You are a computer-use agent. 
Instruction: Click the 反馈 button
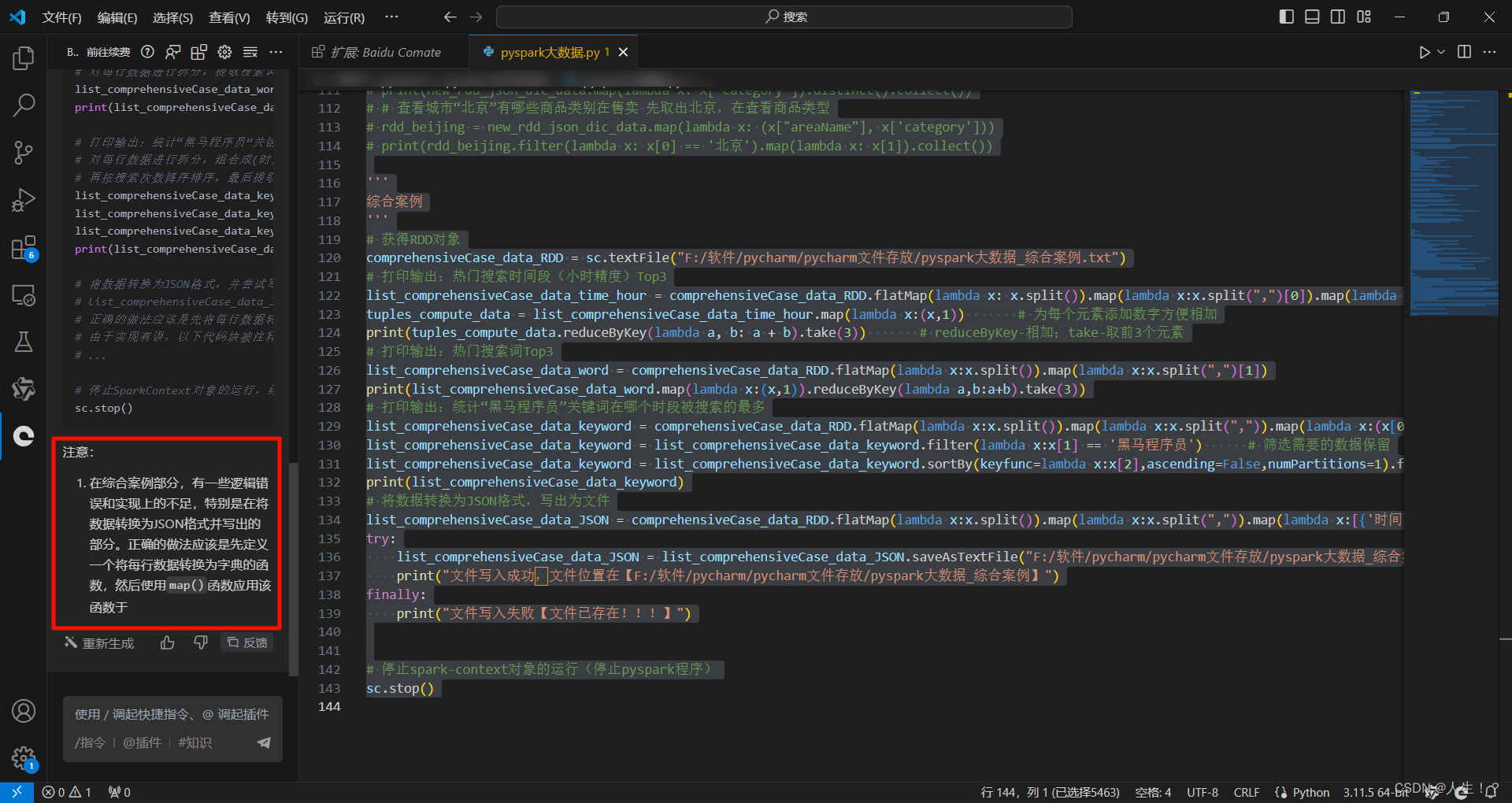pyautogui.click(x=247, y=643)
